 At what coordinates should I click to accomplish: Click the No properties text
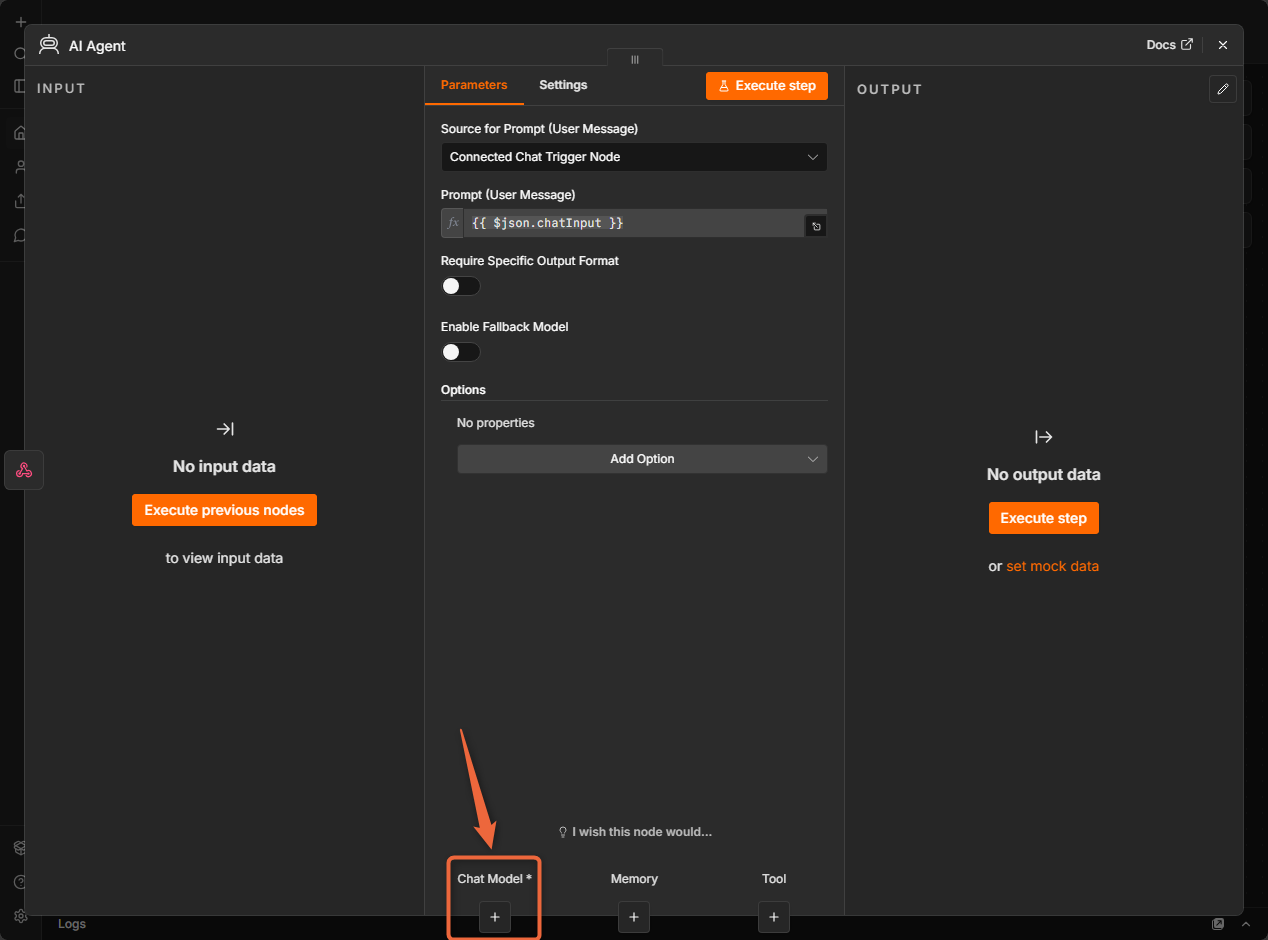point(496,423)
